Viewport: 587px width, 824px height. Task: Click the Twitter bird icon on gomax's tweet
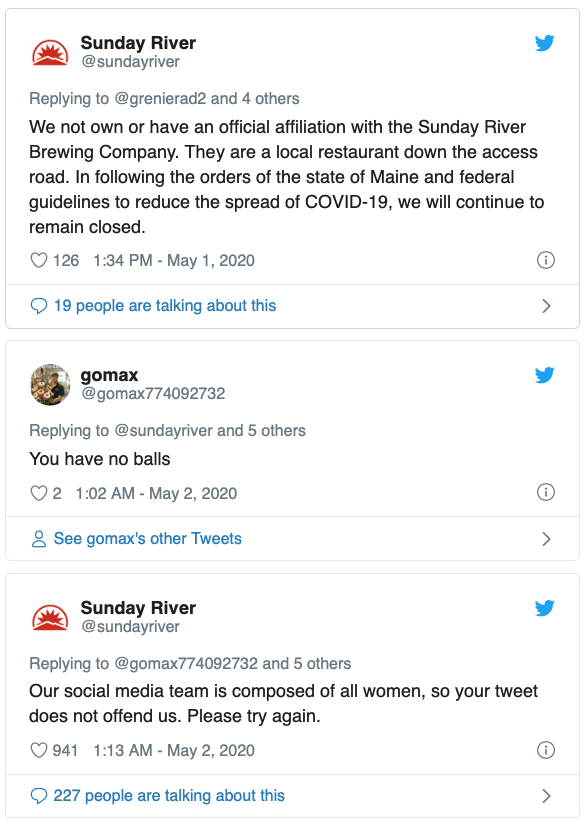pyautogui.click(x=545, y=375)
